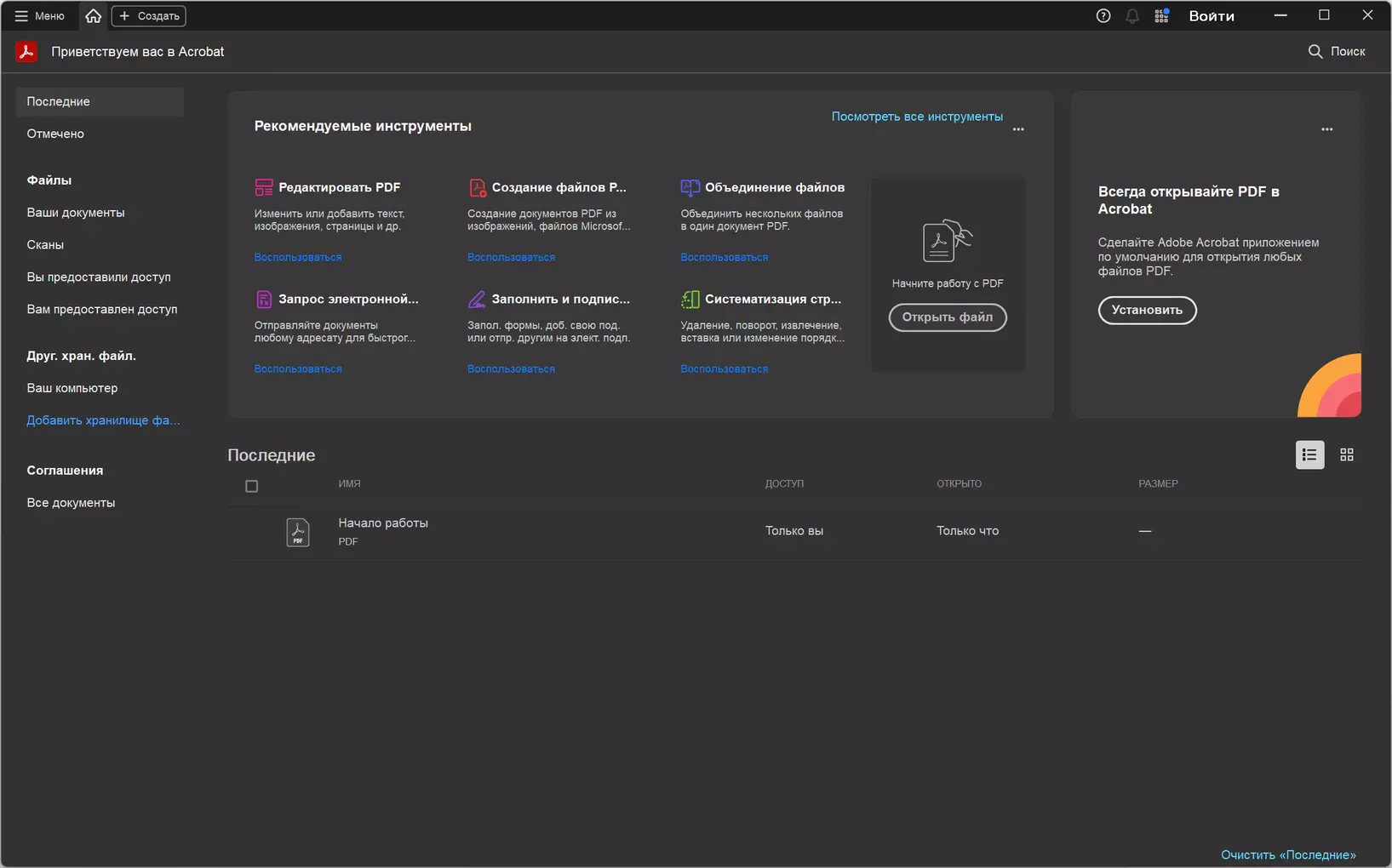The image size is (1392, 868).
Task: Click the PDF file icon of Начало работы
Action: pos(298,532)
